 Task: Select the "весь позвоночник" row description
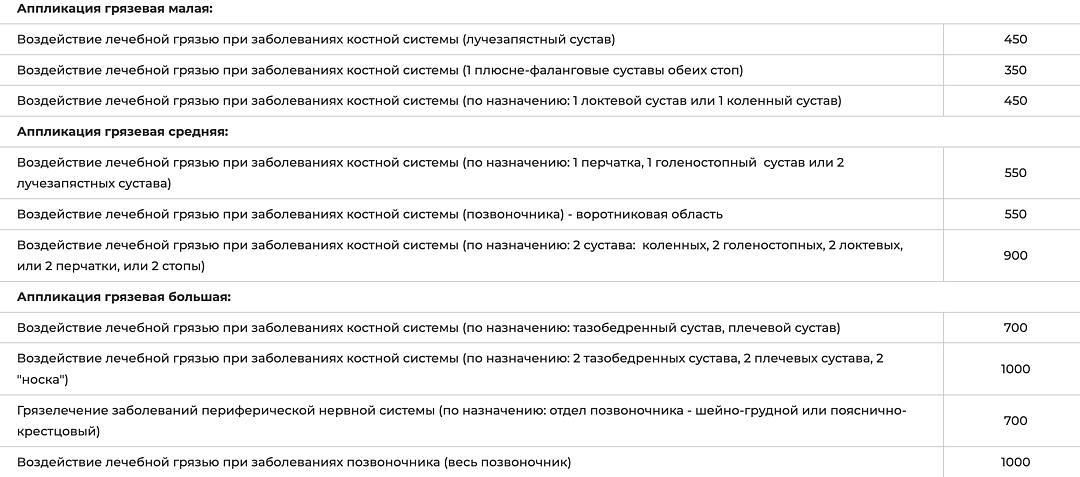[294, 462]
